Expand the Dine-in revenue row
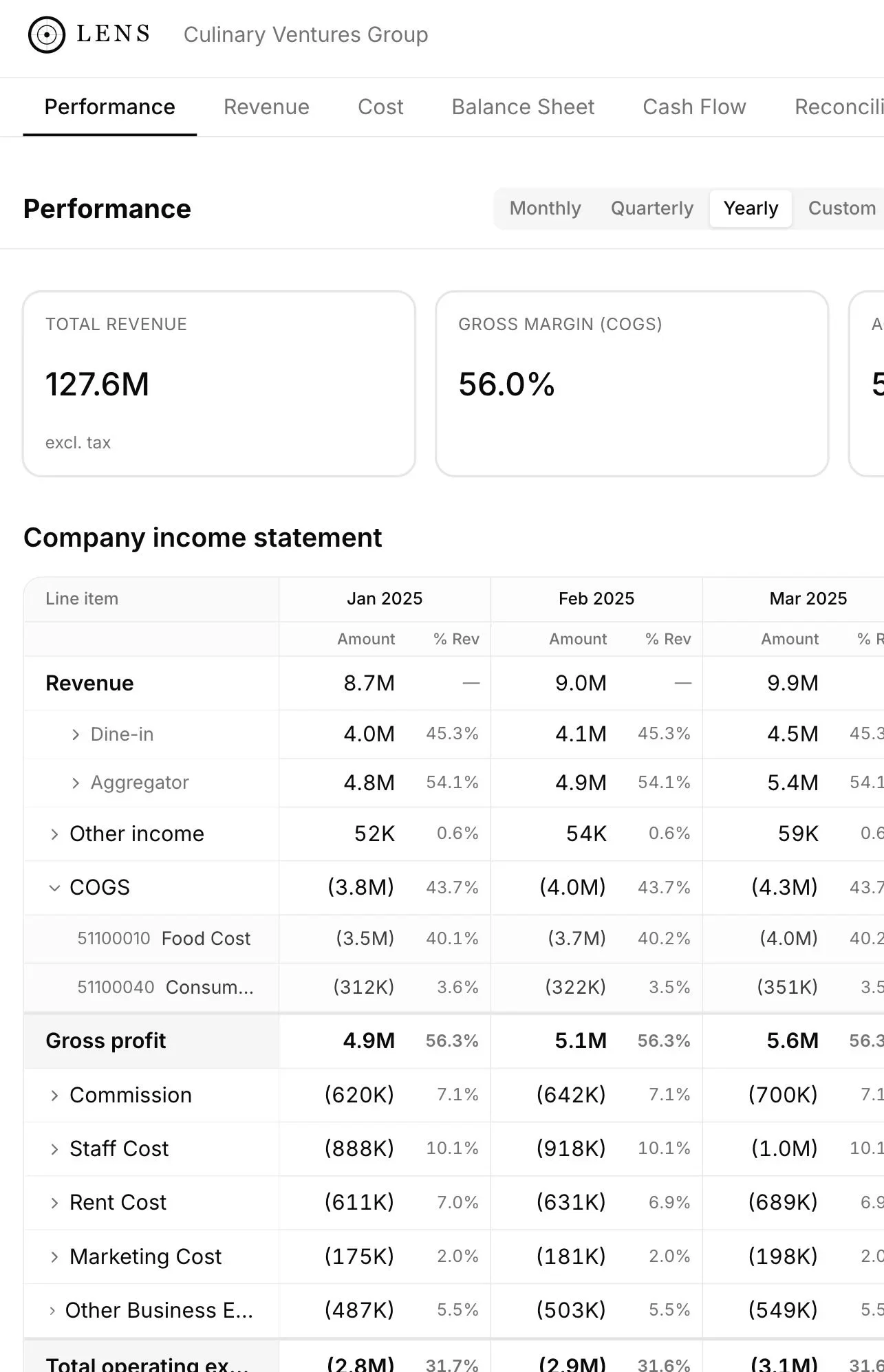This screenshot has width=884, height=1372. [x=76, y=734]
